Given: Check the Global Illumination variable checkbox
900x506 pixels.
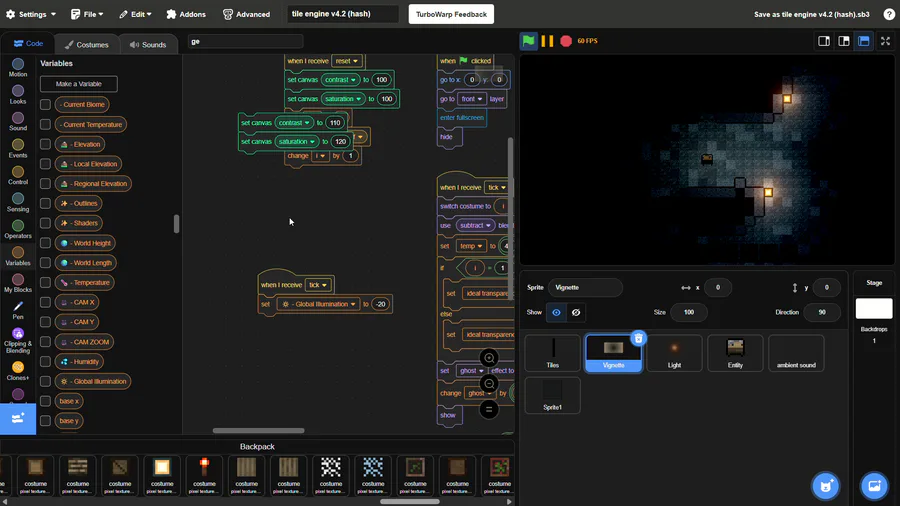Looking at the screenshot, I should pos(45,381).
